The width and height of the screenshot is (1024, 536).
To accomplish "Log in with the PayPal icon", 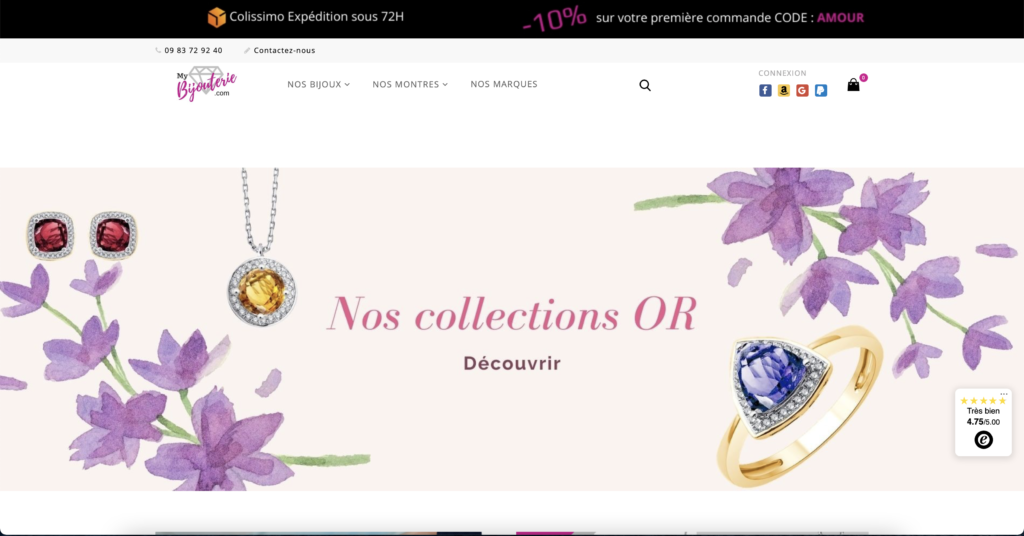I will click(x=821, y=91).
